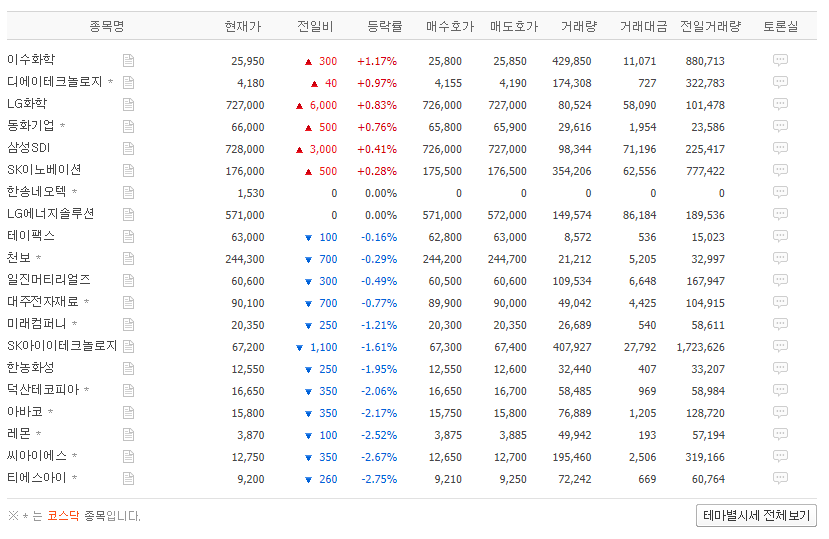829x539 pixels.
Task: Open discussion room for 아바코
Action: pos(780,412)
